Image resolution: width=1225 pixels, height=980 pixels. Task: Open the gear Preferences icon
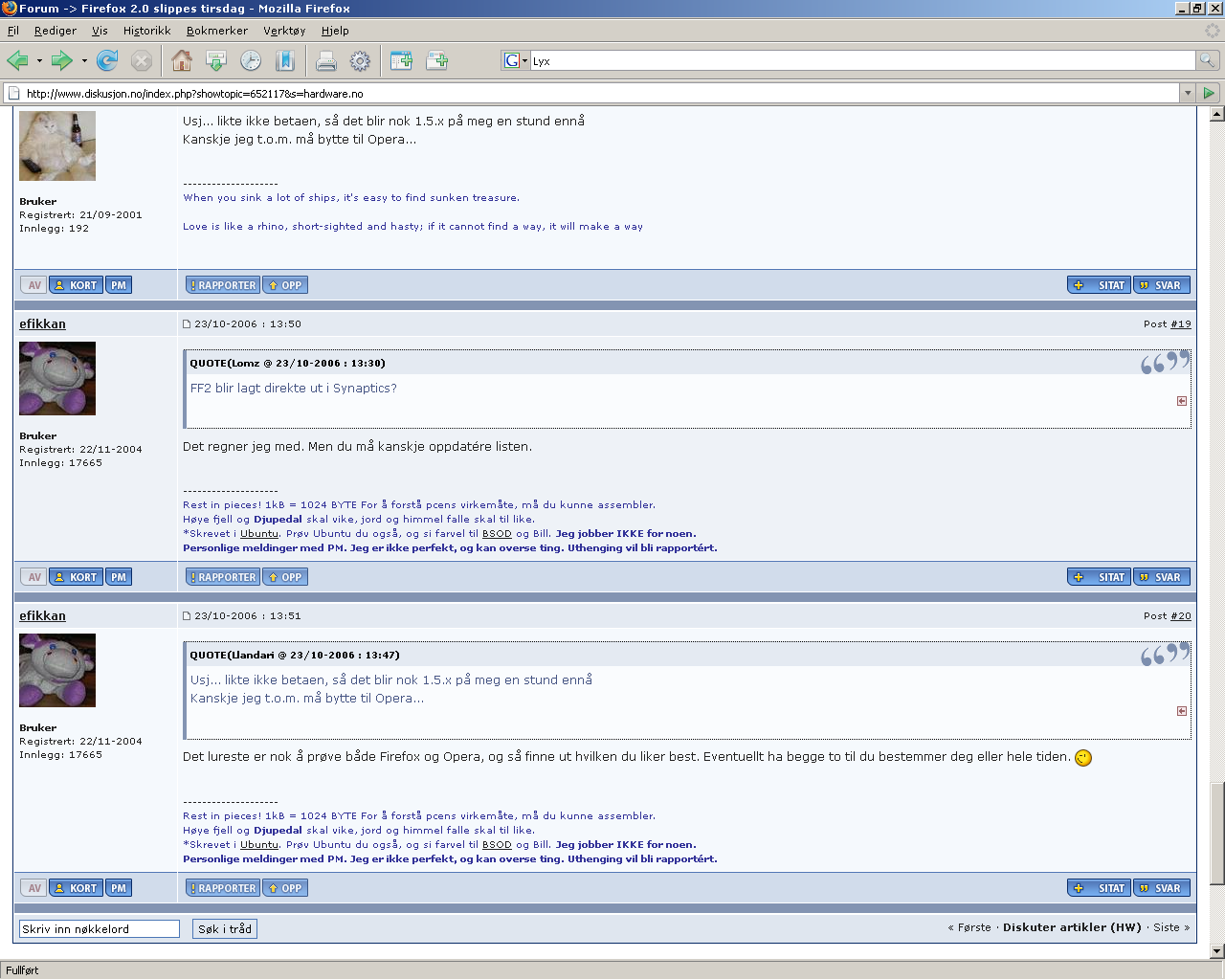360,61
